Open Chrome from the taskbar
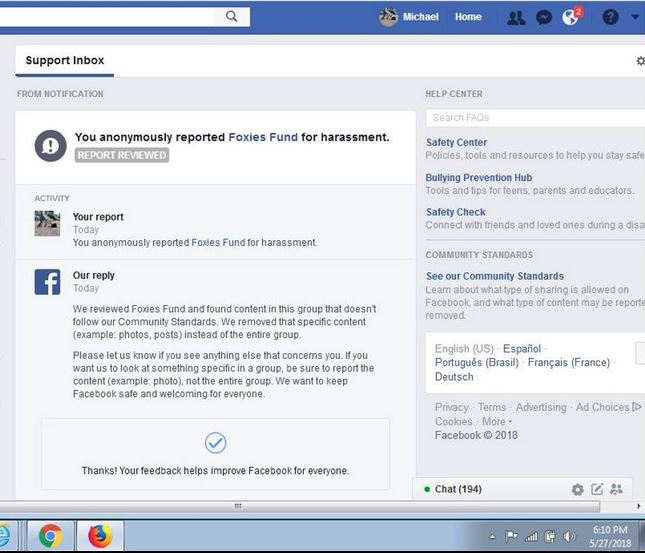 point(51,535)
